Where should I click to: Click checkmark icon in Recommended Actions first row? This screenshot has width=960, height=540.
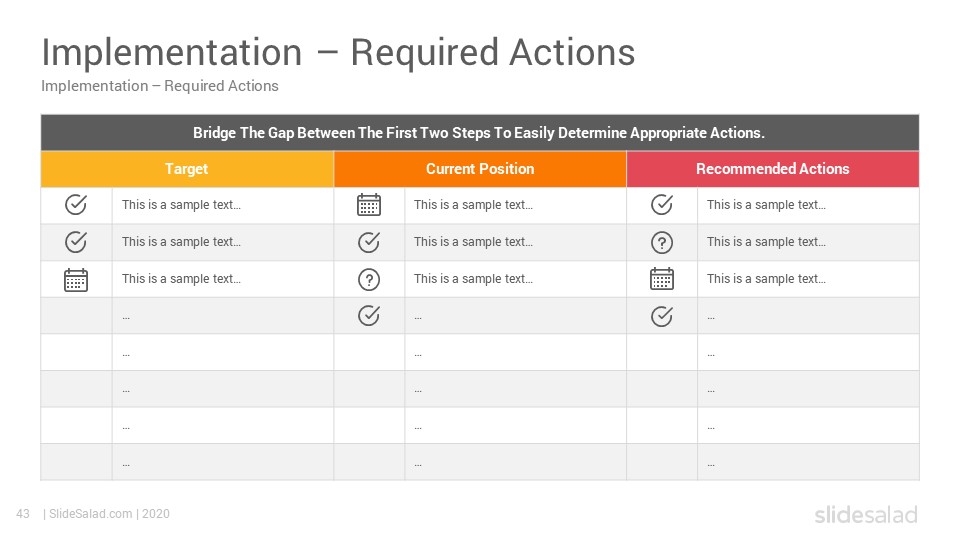tap(662, 204)
